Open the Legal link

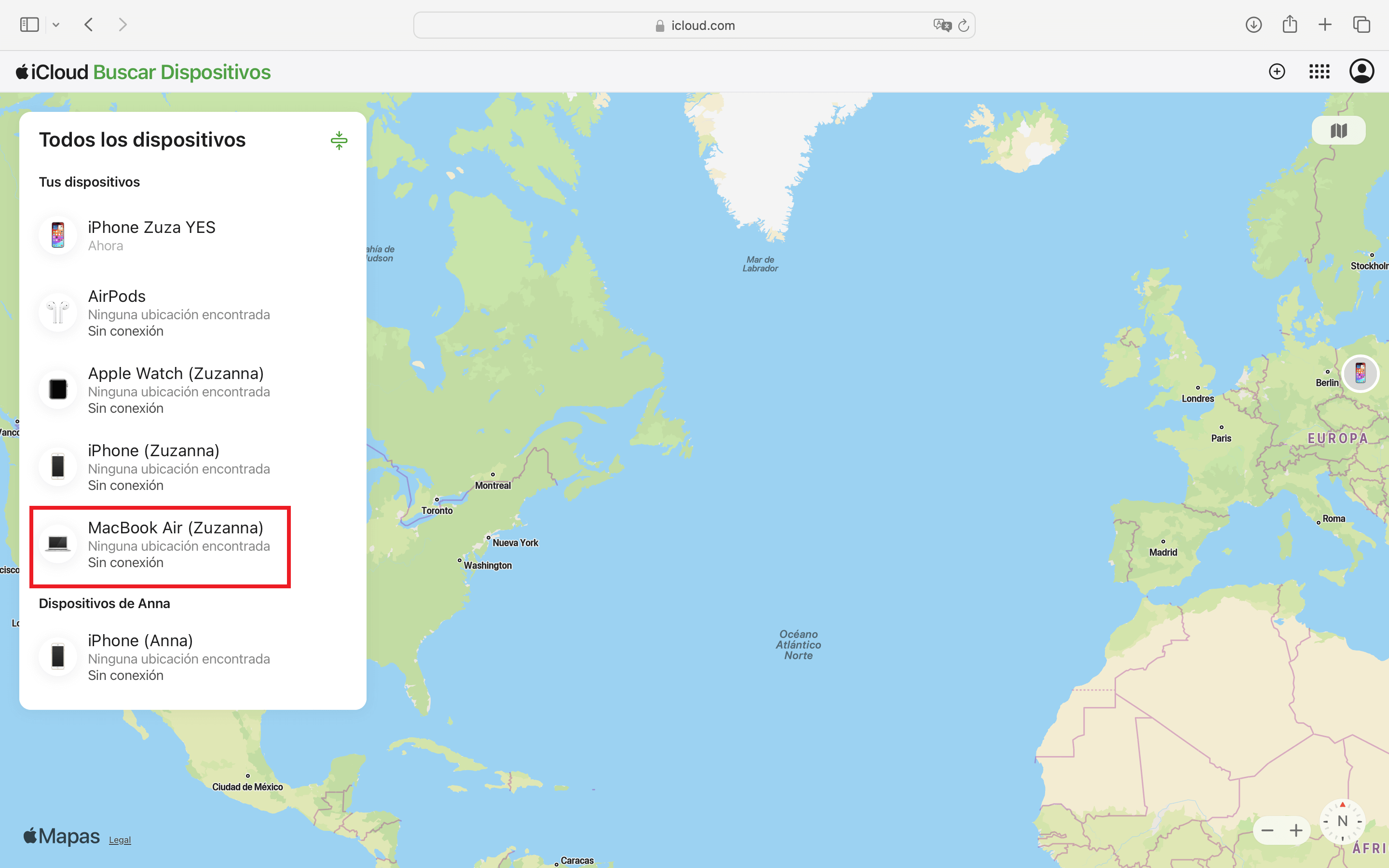coord(120,840)
